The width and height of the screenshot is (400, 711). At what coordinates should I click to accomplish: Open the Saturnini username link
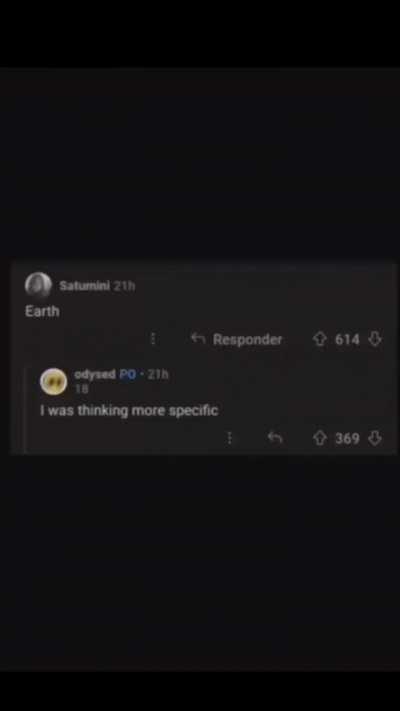coord(85,286)
